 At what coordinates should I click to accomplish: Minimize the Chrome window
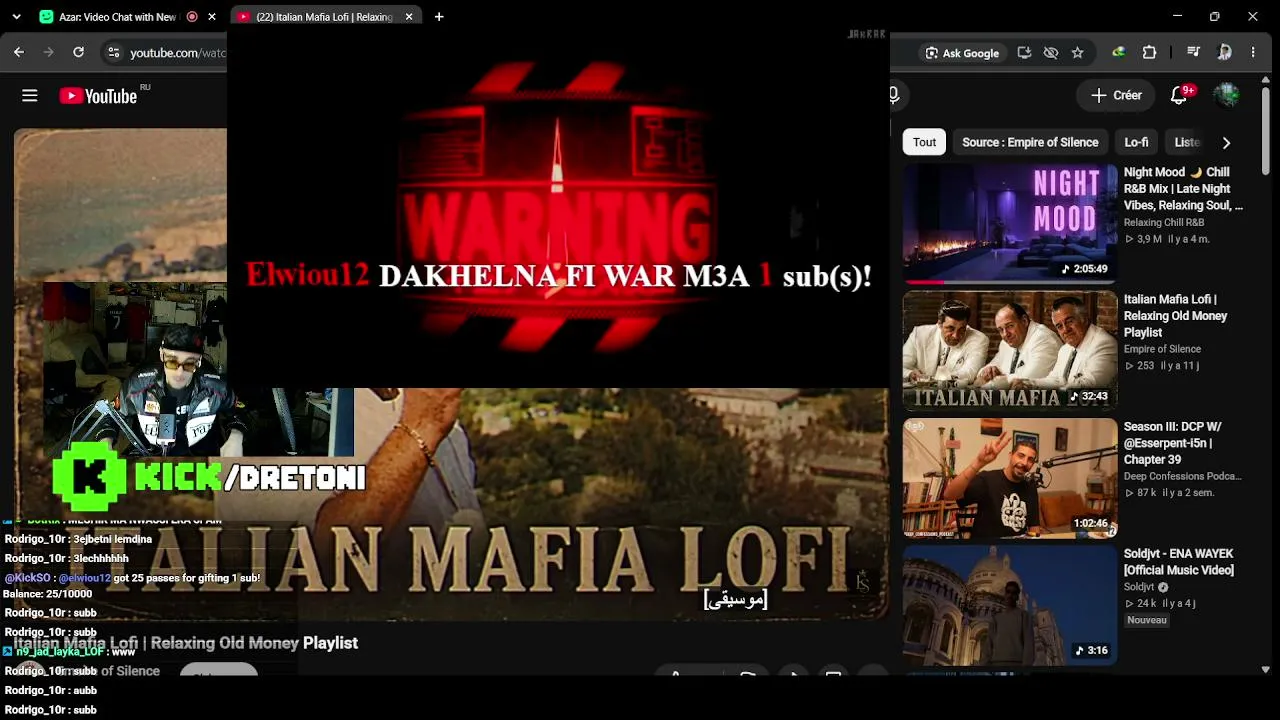(x=1176, y=17)
